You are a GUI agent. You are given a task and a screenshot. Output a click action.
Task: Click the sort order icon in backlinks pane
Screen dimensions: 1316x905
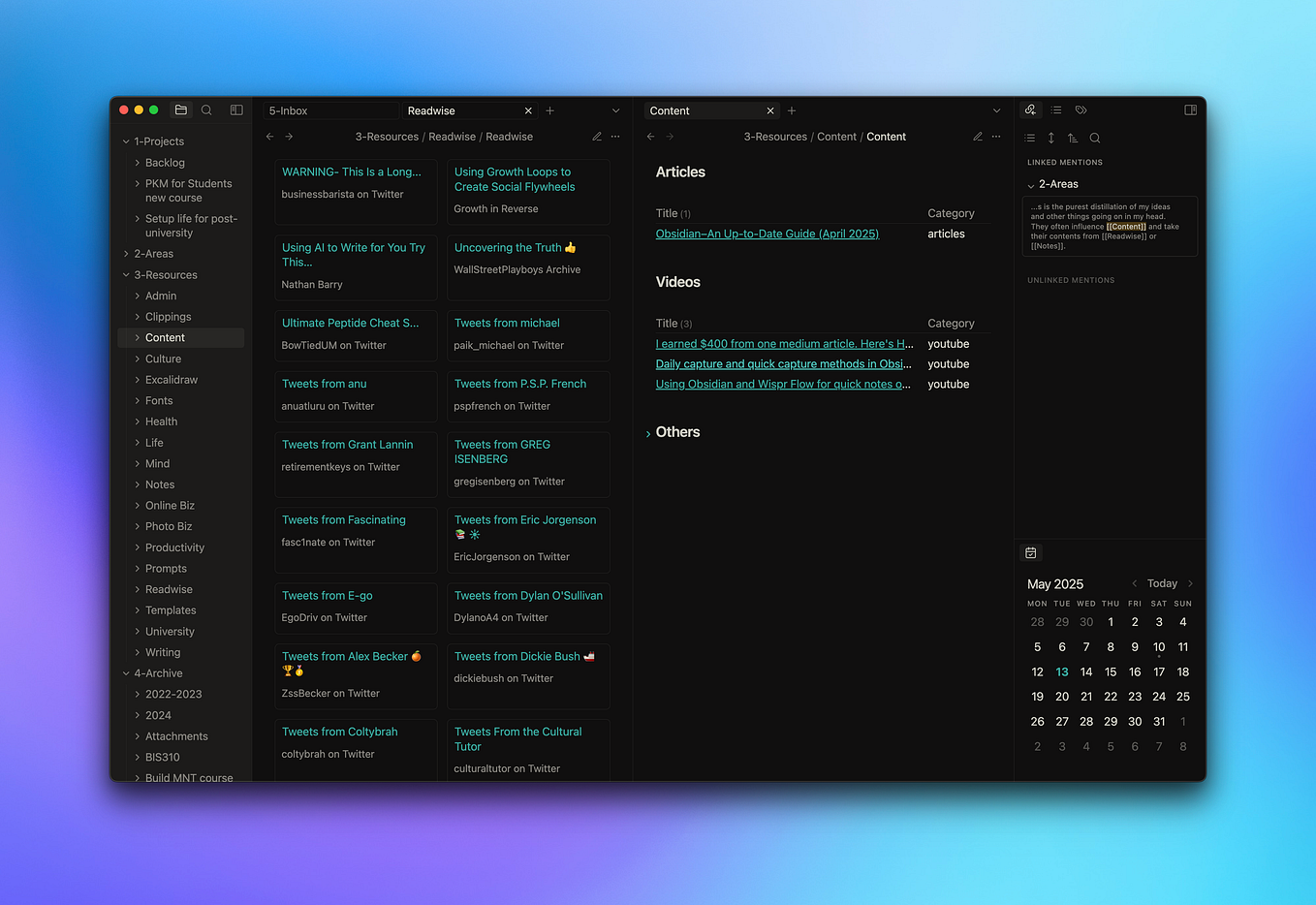(1073, 138)
